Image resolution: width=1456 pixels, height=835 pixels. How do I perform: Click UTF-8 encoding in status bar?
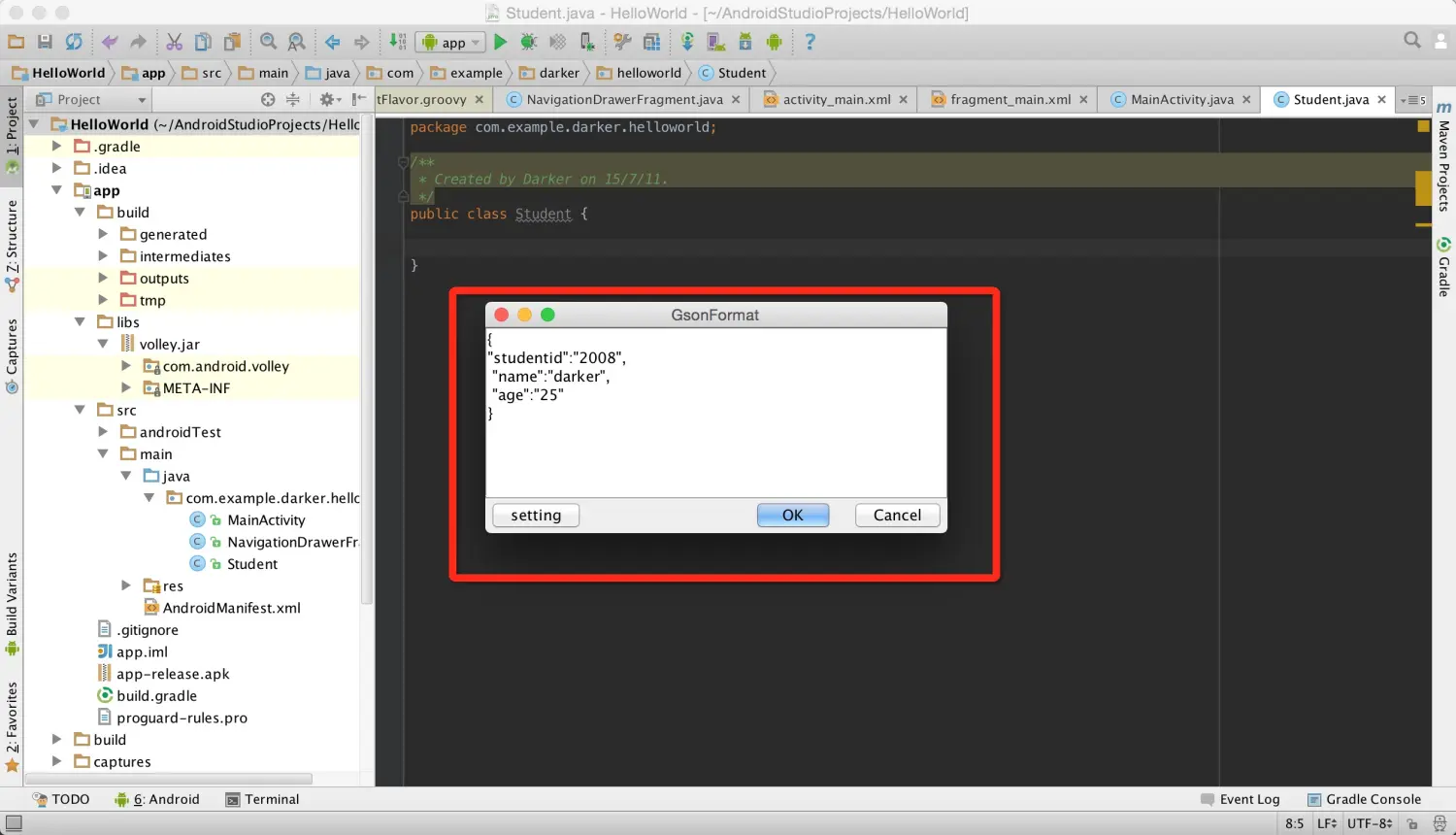tap(1370, 823)
